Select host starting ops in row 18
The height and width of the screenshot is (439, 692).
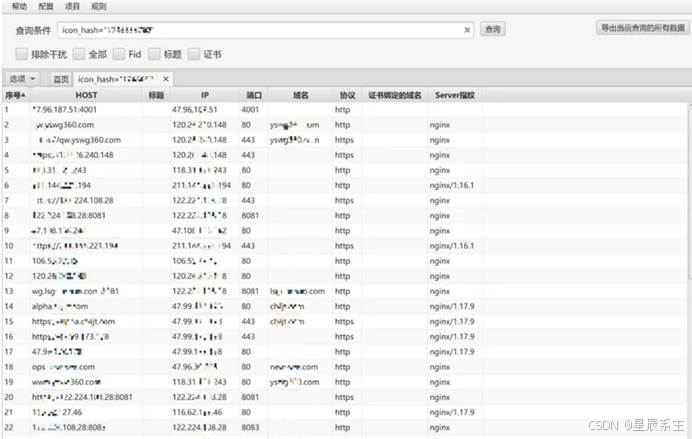pyautogui.click(x=63, y=367)
